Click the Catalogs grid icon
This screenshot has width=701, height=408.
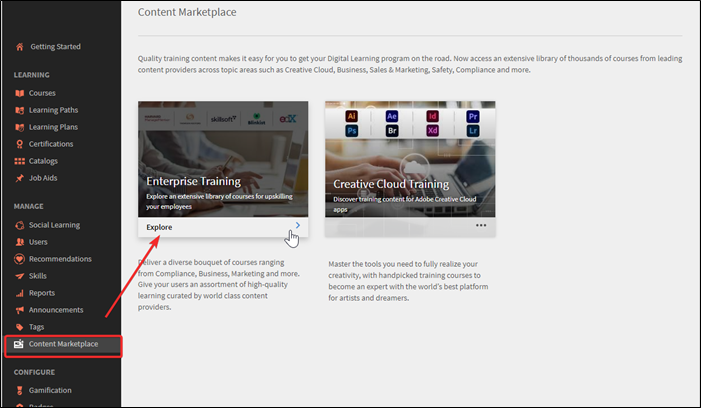(20, 161)
